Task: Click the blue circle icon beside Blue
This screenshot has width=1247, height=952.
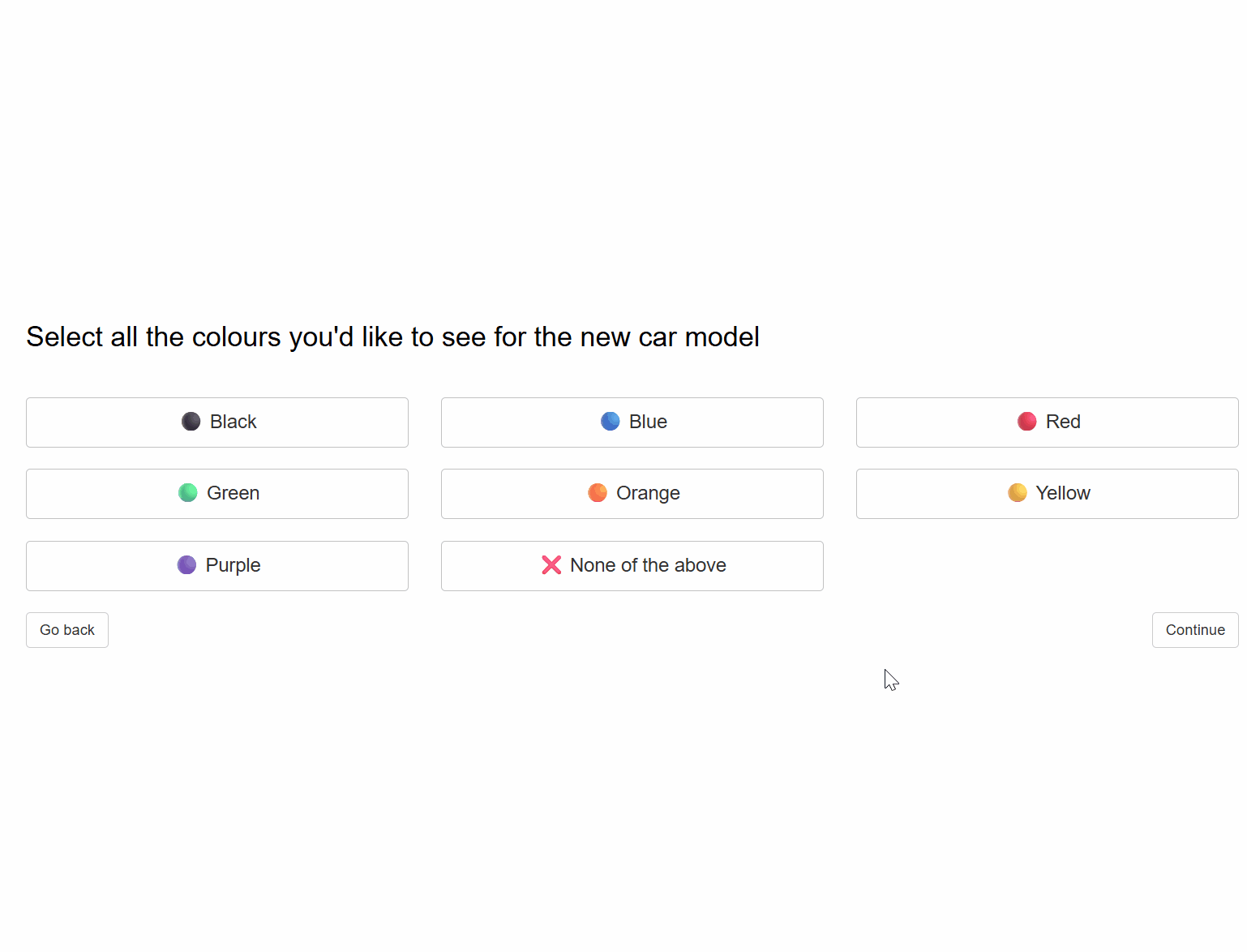Action: coord(608,421)
